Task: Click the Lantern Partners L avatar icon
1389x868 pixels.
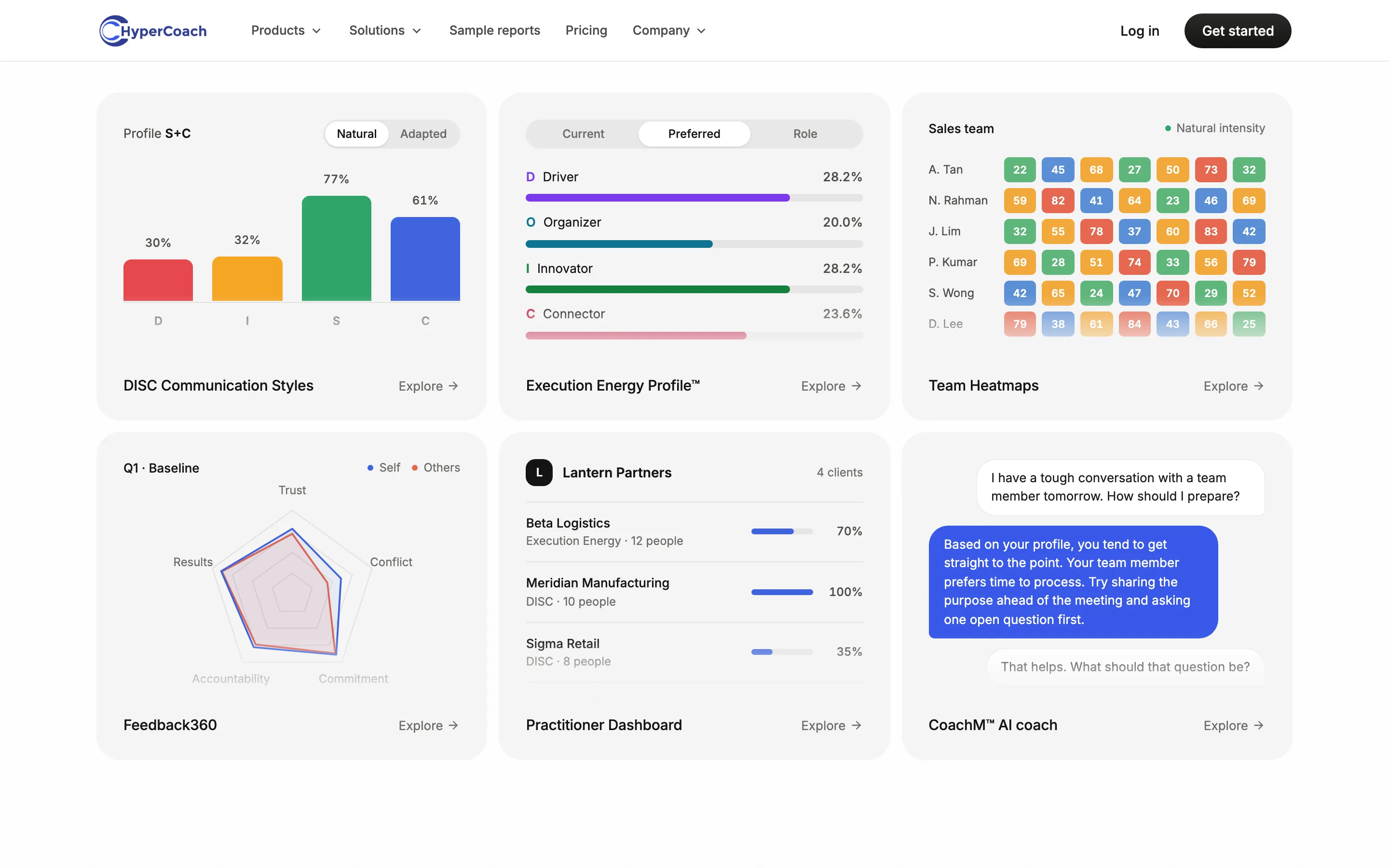Action: coord(539,473)
